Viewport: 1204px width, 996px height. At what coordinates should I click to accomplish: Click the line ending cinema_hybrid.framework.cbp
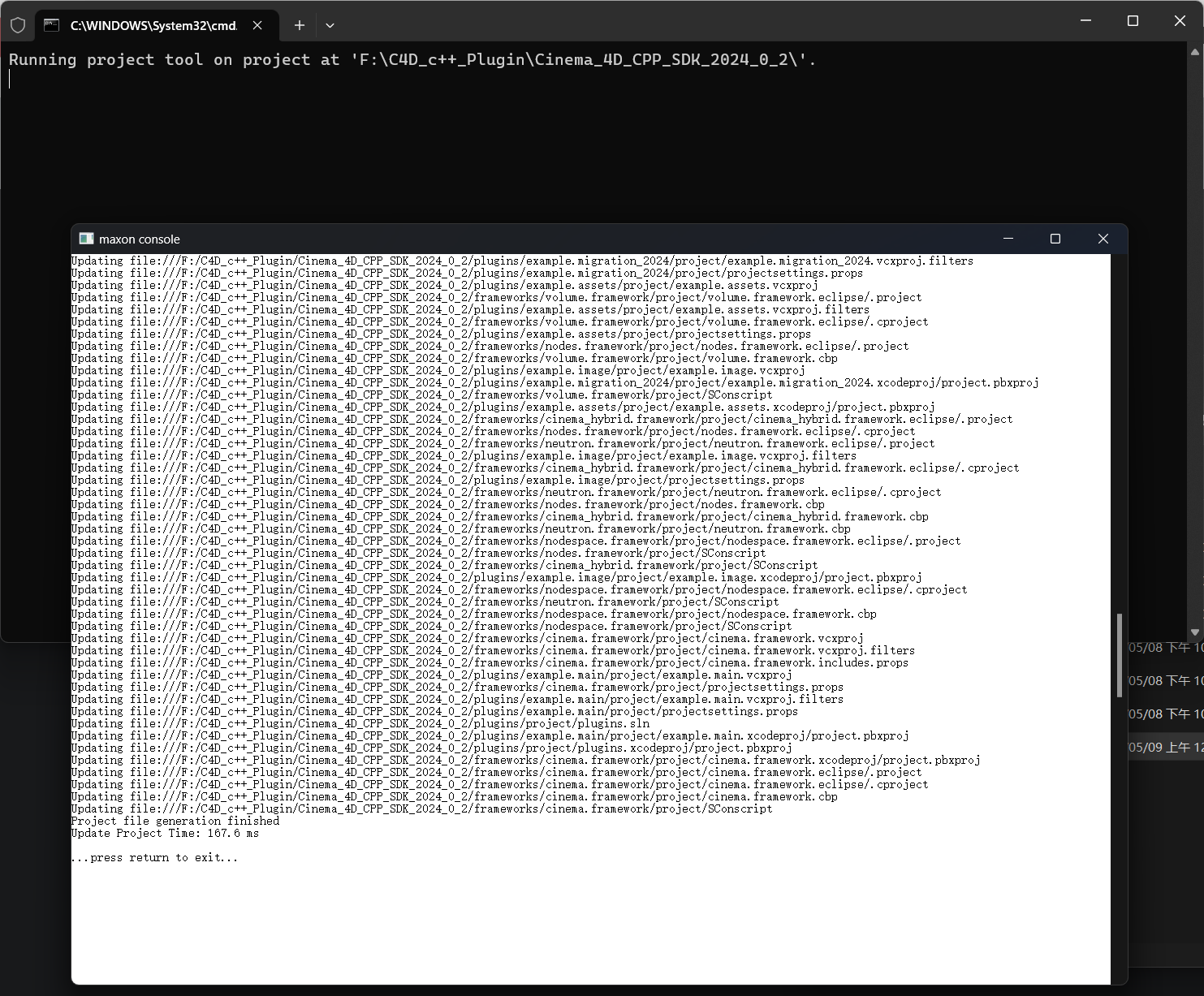point(500,516)
